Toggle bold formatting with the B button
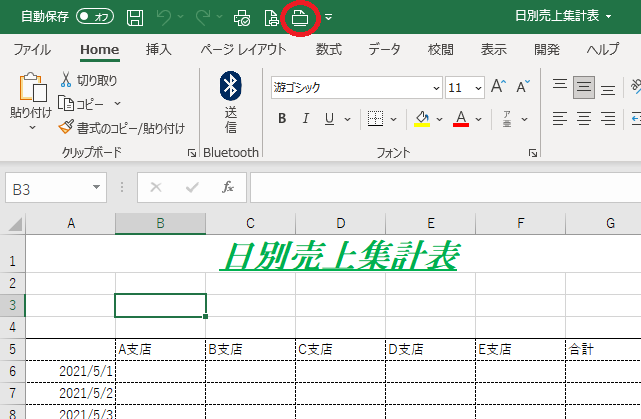641x419 pixels. click(282, 120)
